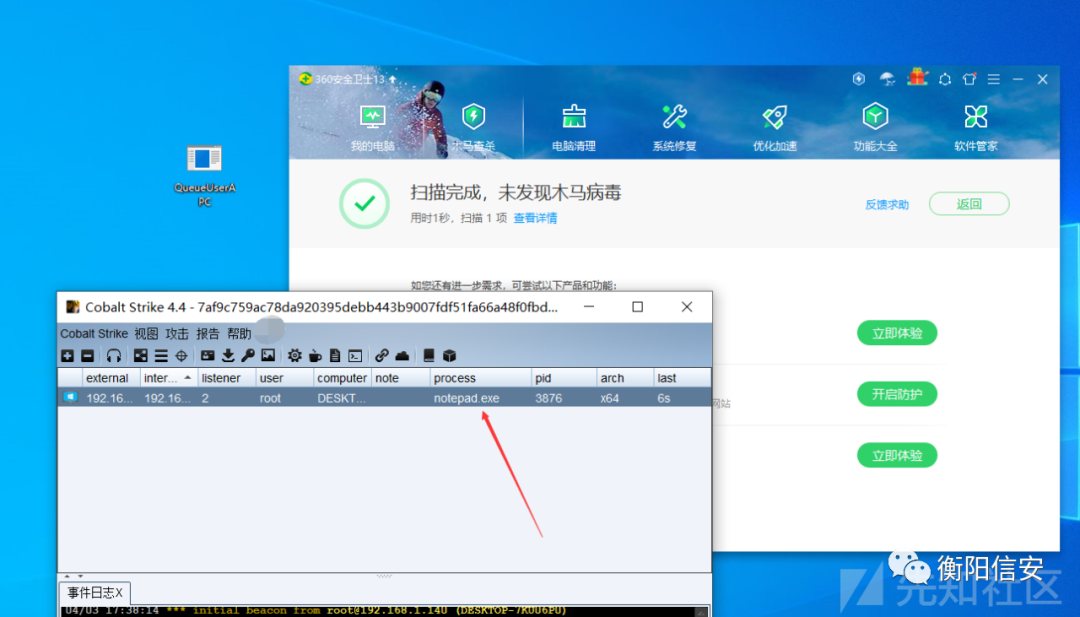The image size is (1080, 617).
Task: Click the 返回 button in 360
Action: [969, 204]
